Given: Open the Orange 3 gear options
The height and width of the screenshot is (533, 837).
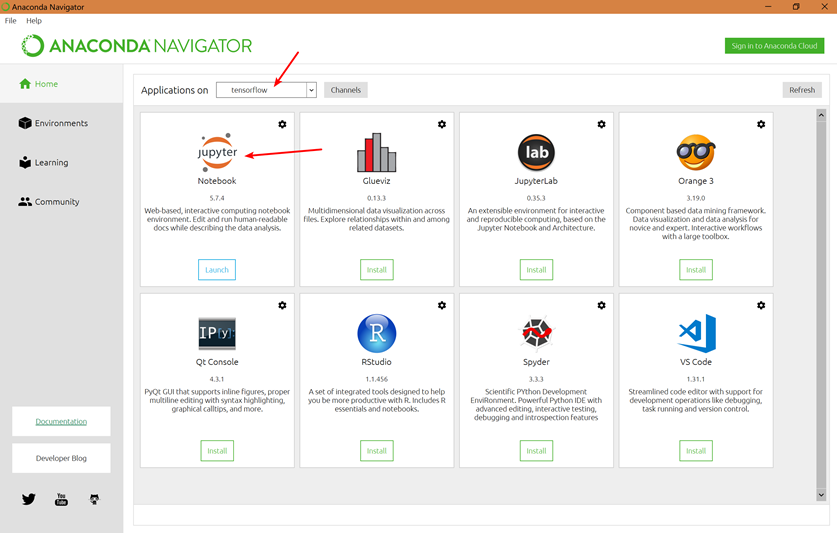Looking at the screenshot, I should coord(761,124).
